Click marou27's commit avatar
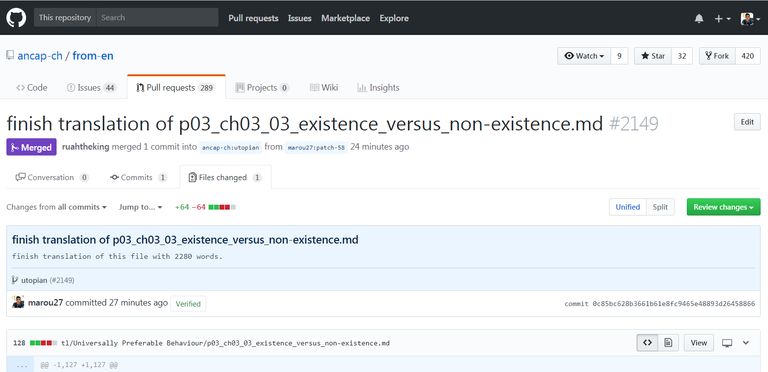This screenshot has width=768, height=372. click(18, 302)
